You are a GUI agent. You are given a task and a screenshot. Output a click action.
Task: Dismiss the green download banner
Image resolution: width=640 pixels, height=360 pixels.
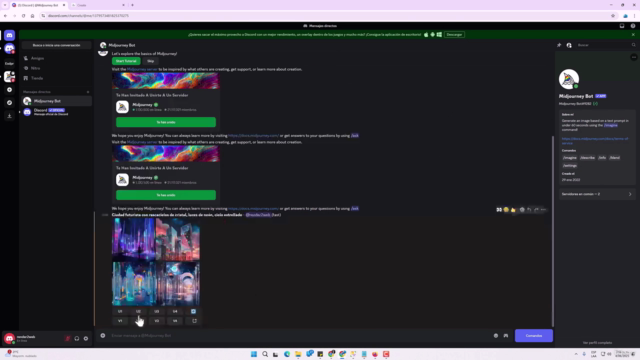coord(633,35)
